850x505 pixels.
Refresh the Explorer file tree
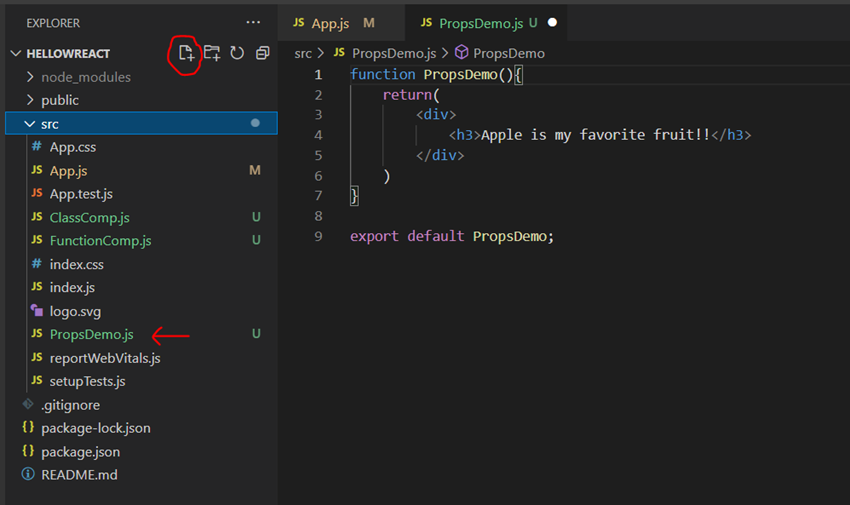point(237,53)
